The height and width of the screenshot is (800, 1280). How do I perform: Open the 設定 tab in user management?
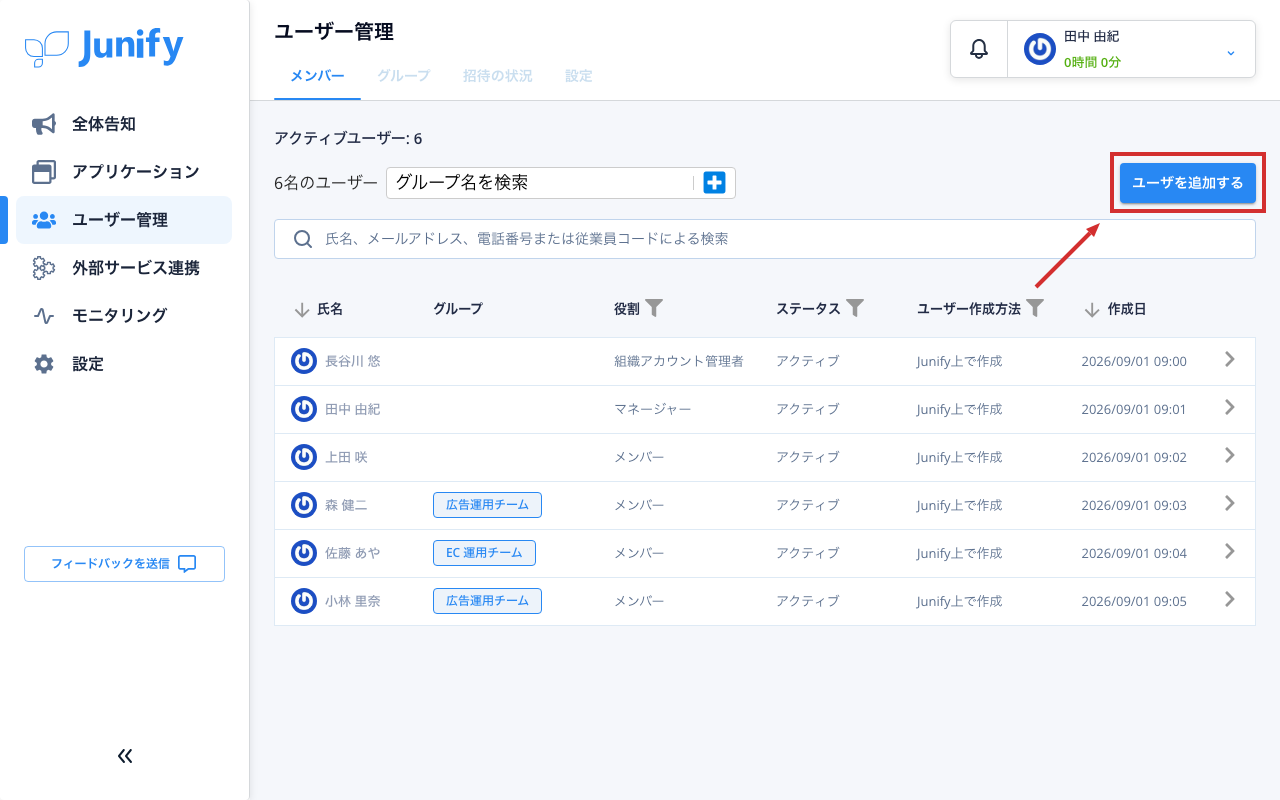(x=578, y=76)
